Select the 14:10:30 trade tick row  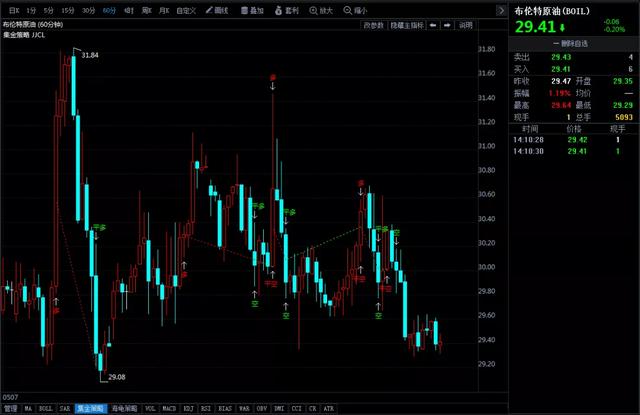573,151
